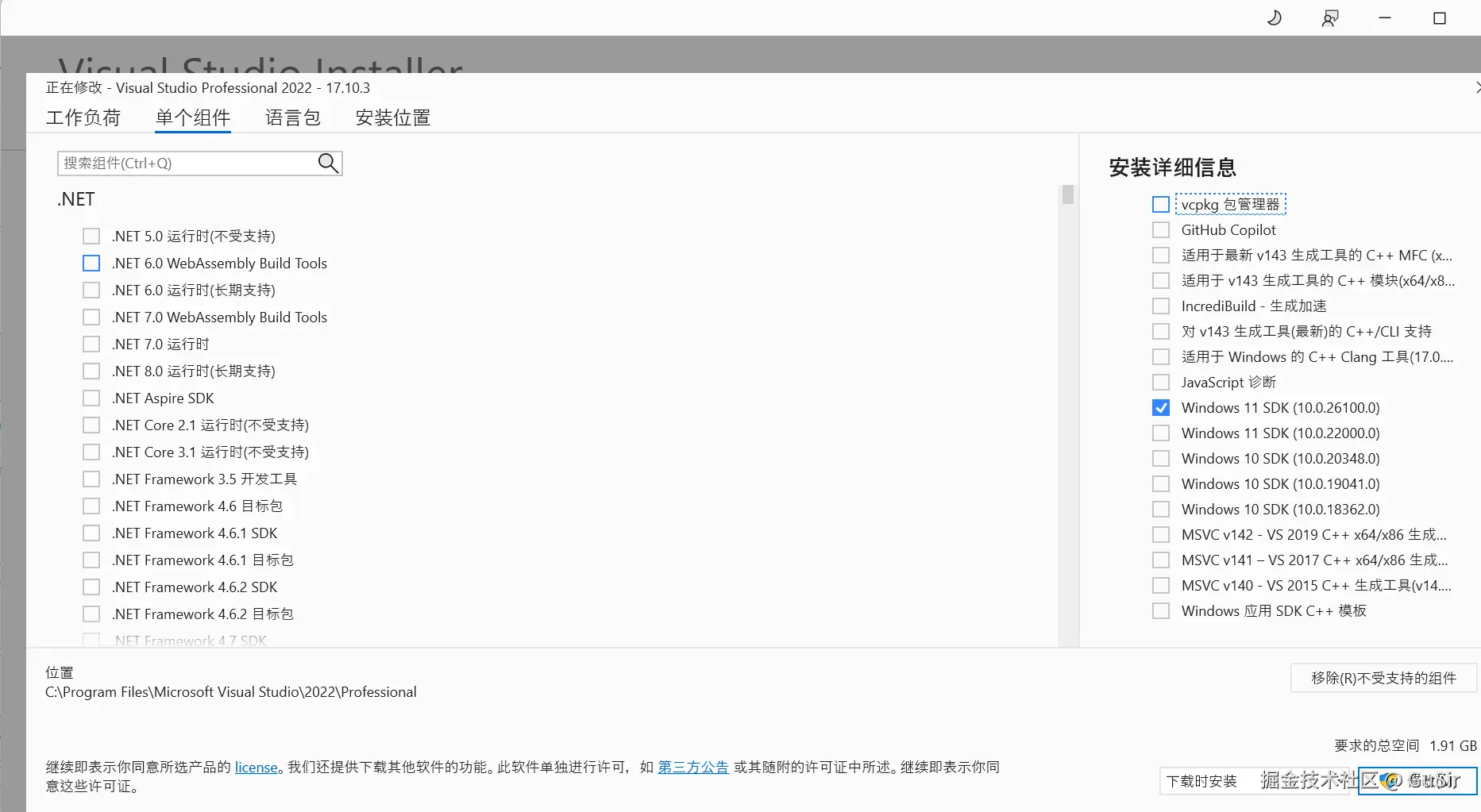Click the 正在修改 - Visual Studio Professional 2022 title
Viewport: 1481px width, 812px height.
(x=208, y=88)
